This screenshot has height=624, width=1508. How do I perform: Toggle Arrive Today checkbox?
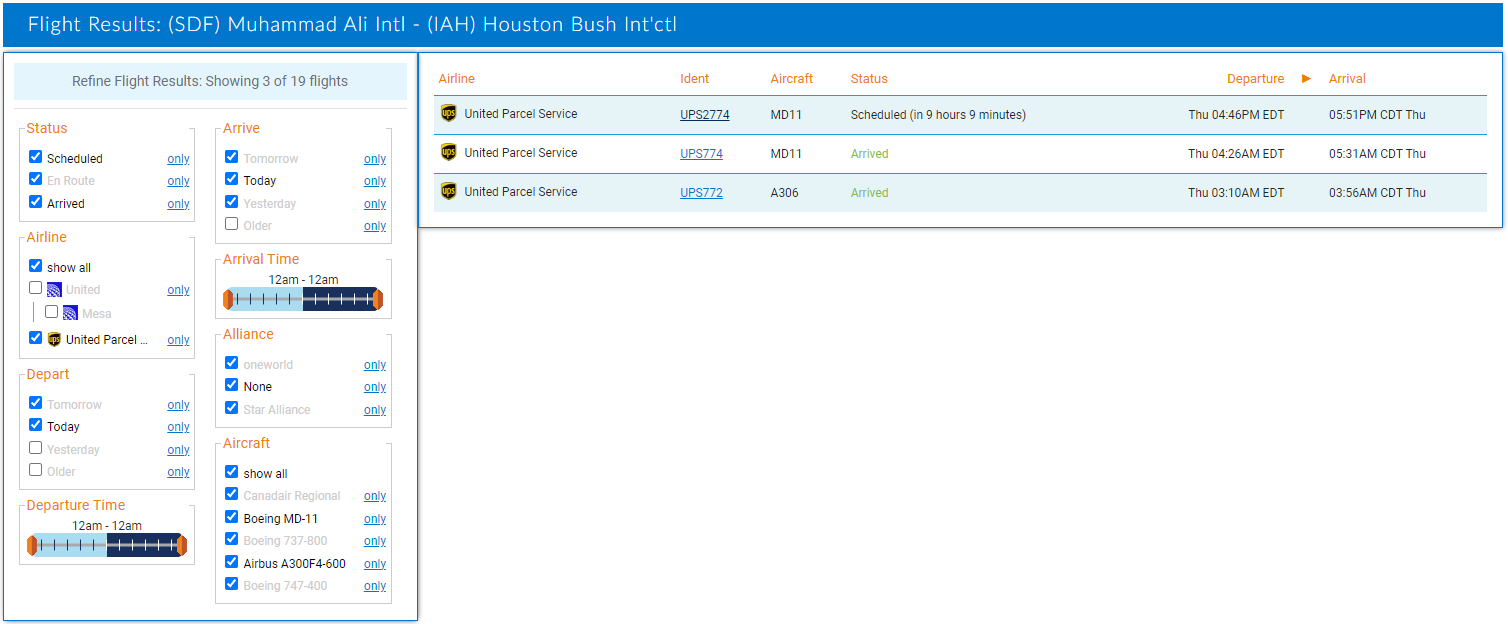[x=232, y=179]
